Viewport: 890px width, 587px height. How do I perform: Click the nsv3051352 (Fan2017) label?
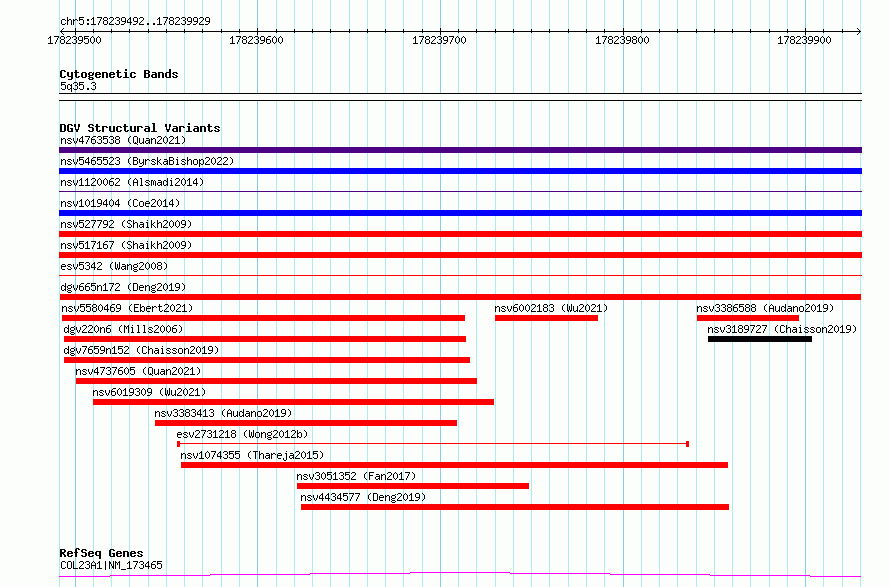point(356,476)
